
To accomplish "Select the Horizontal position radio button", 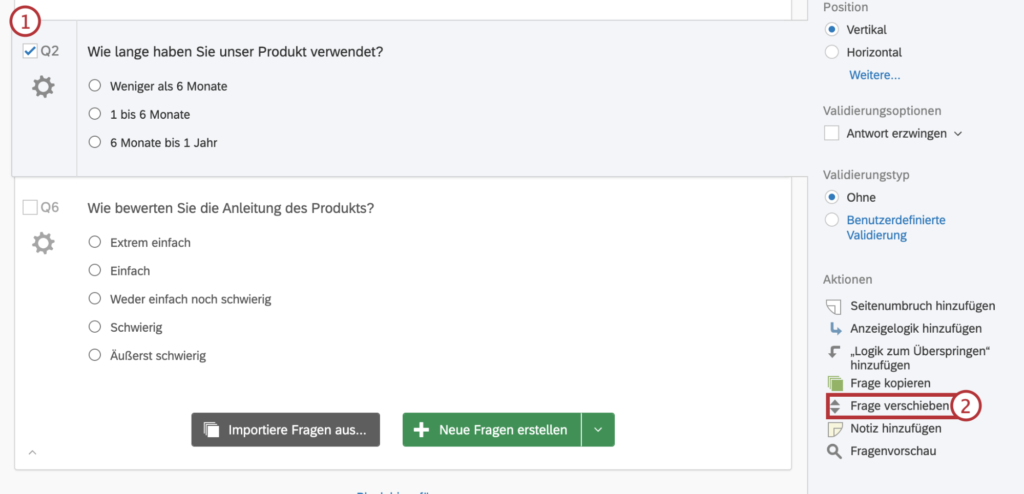I will coord(832,52).
